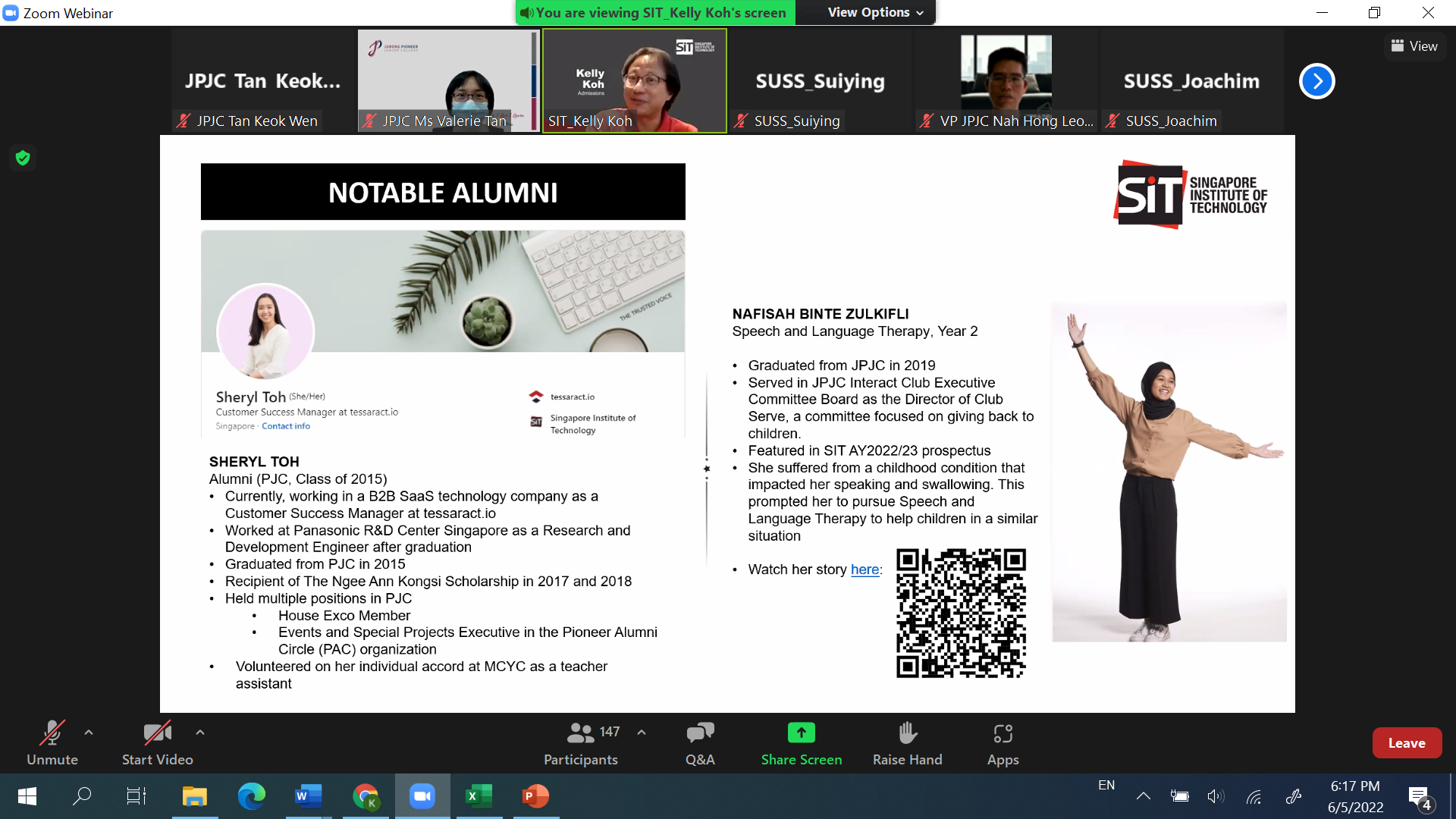Expand participants options caret
The height and width of the screenshot is (819, 1456).
(x=642, y=733)
